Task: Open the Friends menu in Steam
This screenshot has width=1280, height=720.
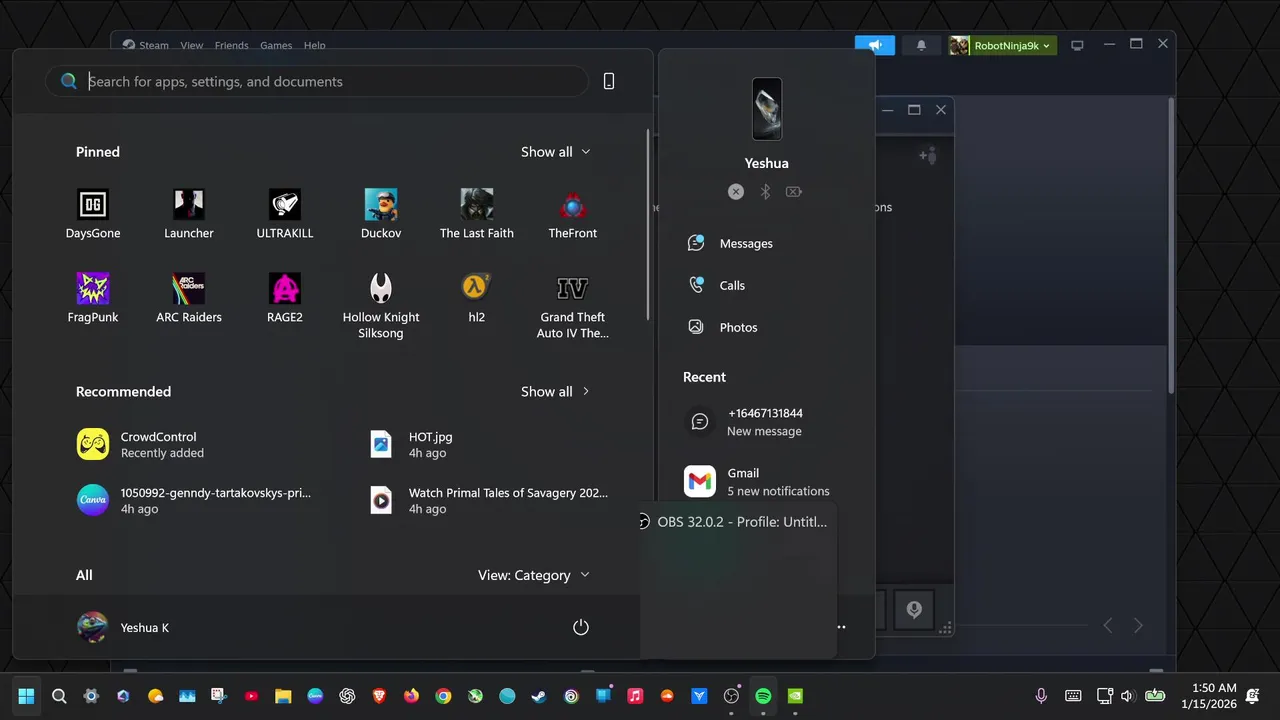Action: 232,45
